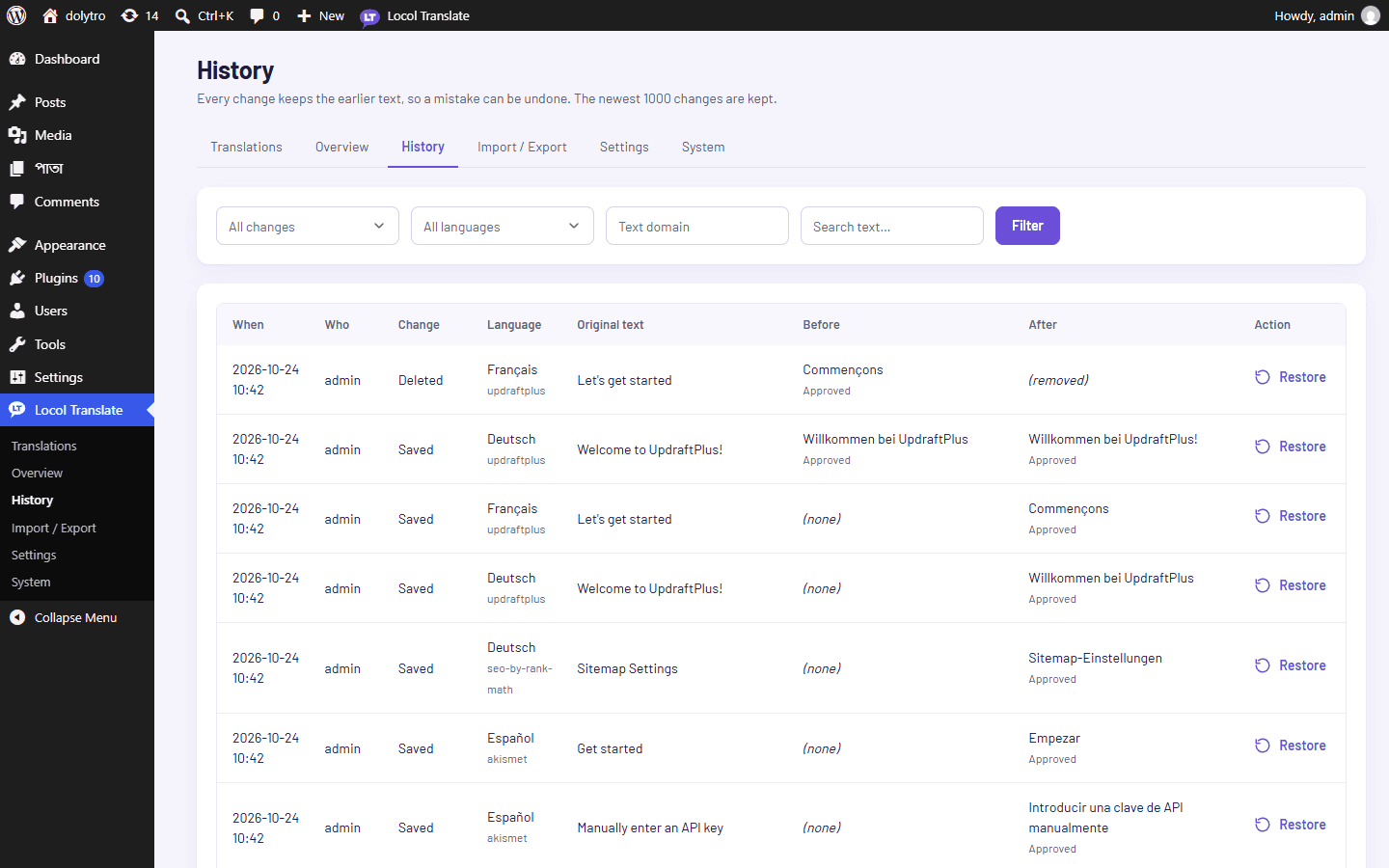Open Locol Translate in admin bar
The image size is (1389, 868).
(x=415, y=15)
